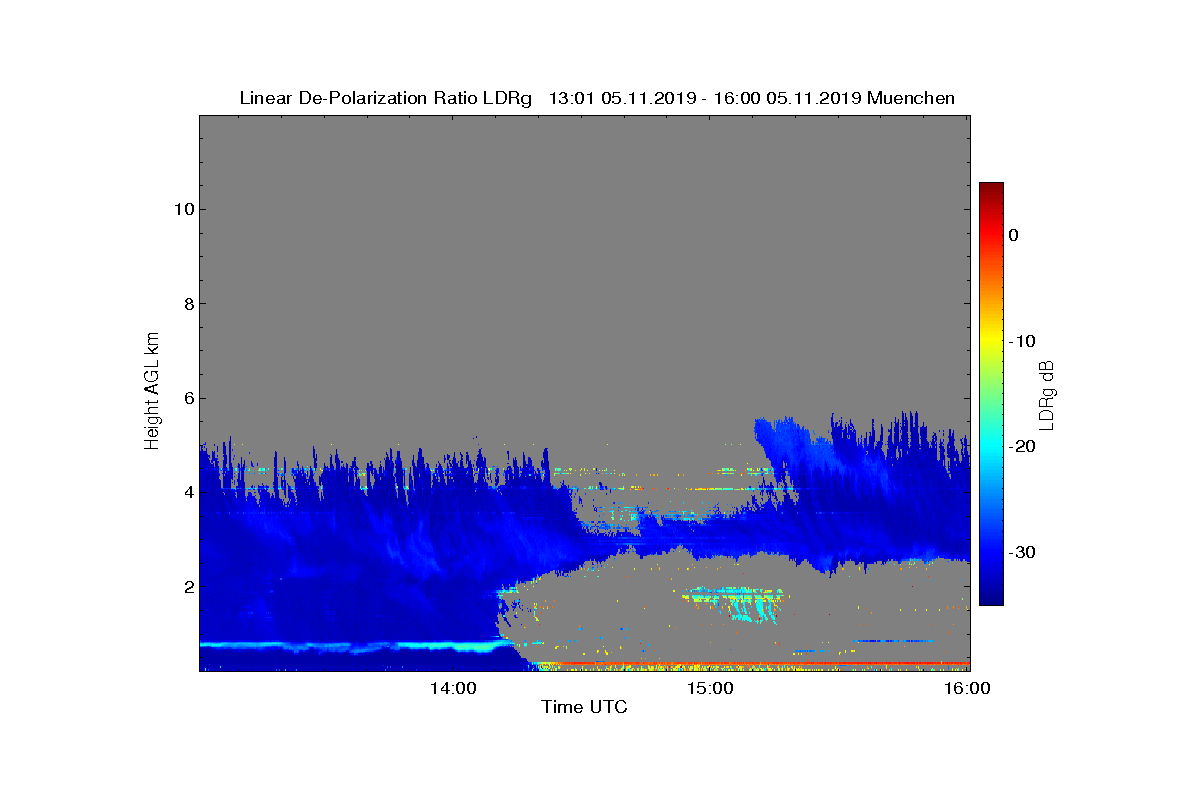Click the colorbar label '-10'

[1021, 341]
